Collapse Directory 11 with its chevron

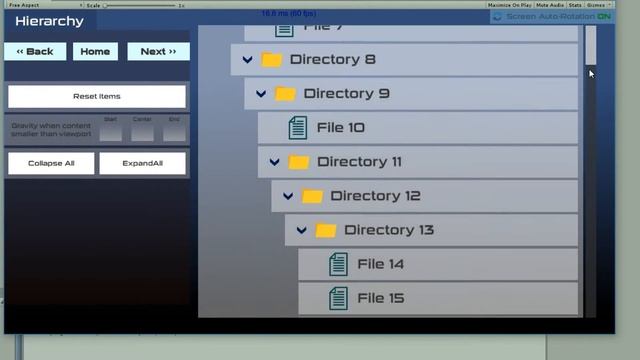[x=274, y=162]
